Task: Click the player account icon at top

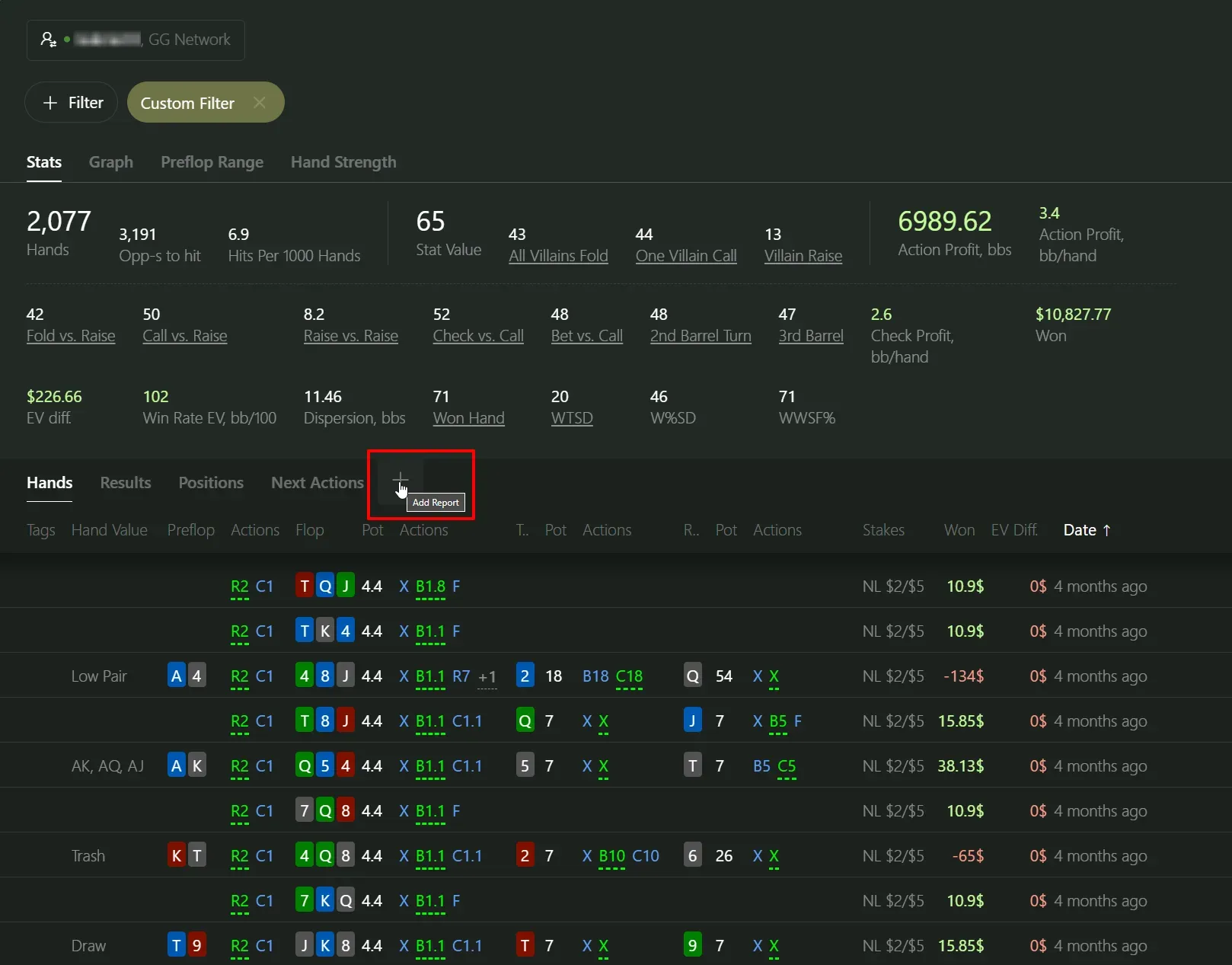Action: point(49,40)
